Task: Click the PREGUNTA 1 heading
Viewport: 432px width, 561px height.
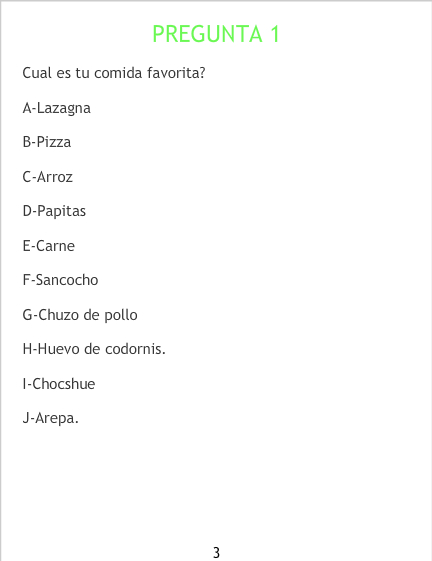Action: pyautogui.click(x=216, y=34)
